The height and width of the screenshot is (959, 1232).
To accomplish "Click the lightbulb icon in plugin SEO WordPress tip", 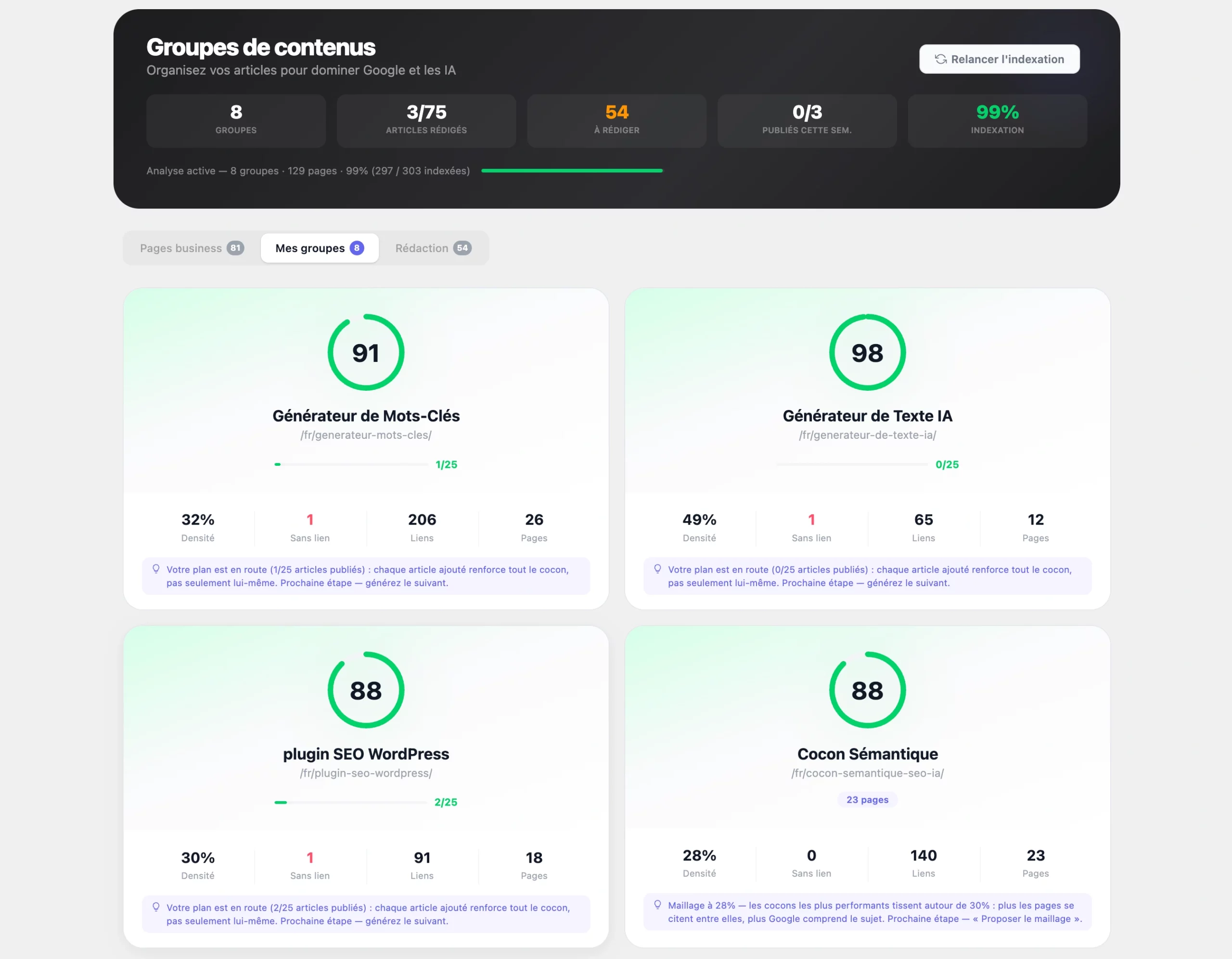I will click(x=156, y=907).
